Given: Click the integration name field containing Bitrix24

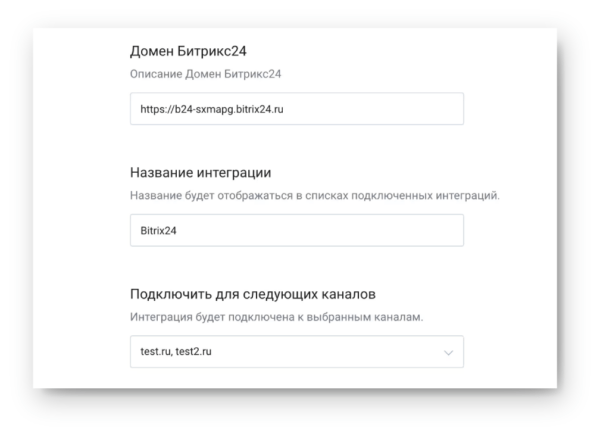Looking at the screenshot, I should coord(297,230).
